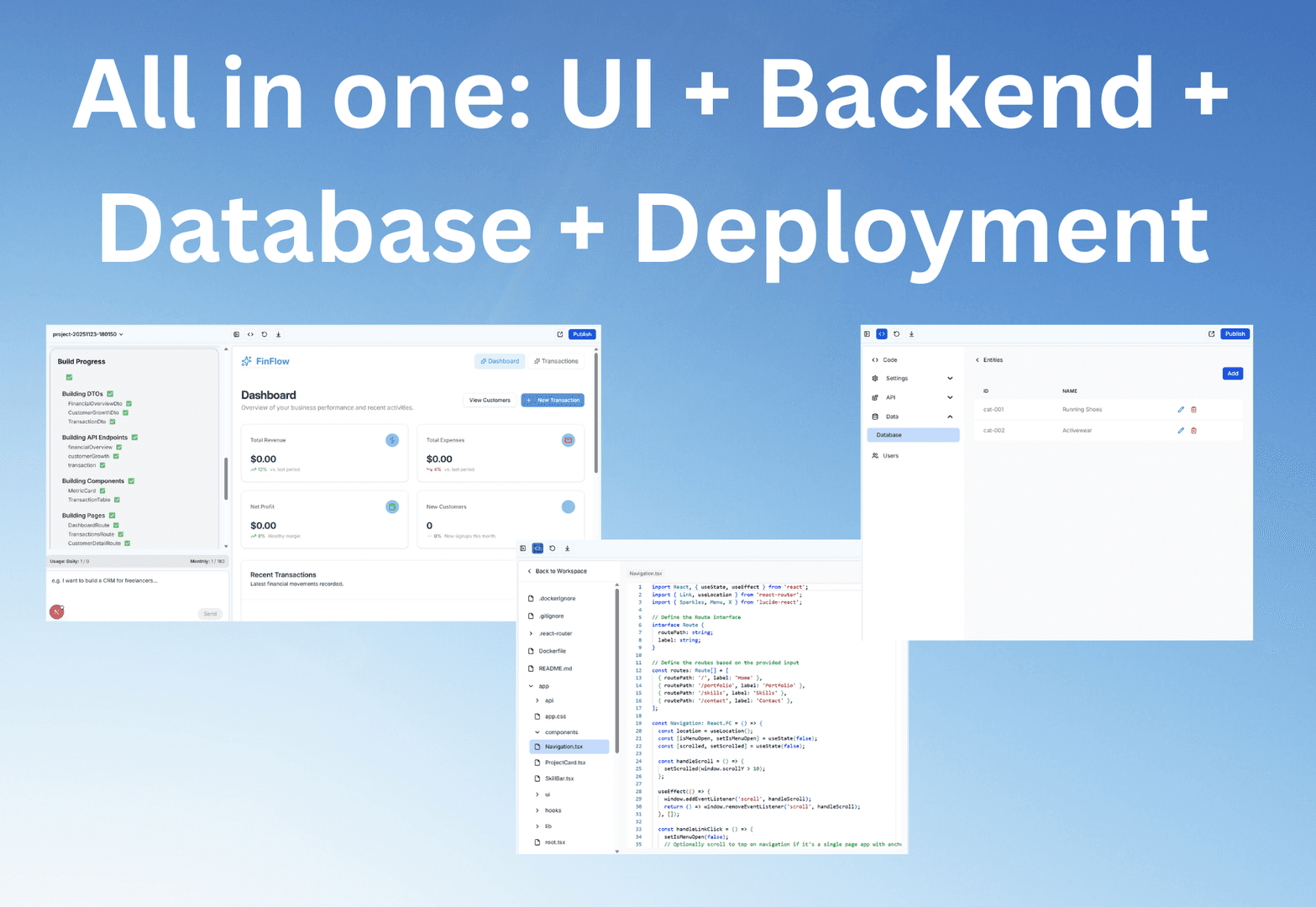Click the FinFlow sparkle logo
This screenshot has width=1316, height=907.
246,361
